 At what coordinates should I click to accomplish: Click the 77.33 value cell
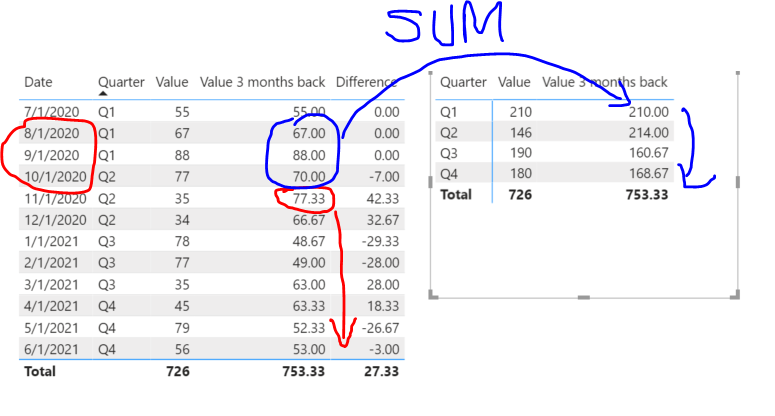click(309, 199)
